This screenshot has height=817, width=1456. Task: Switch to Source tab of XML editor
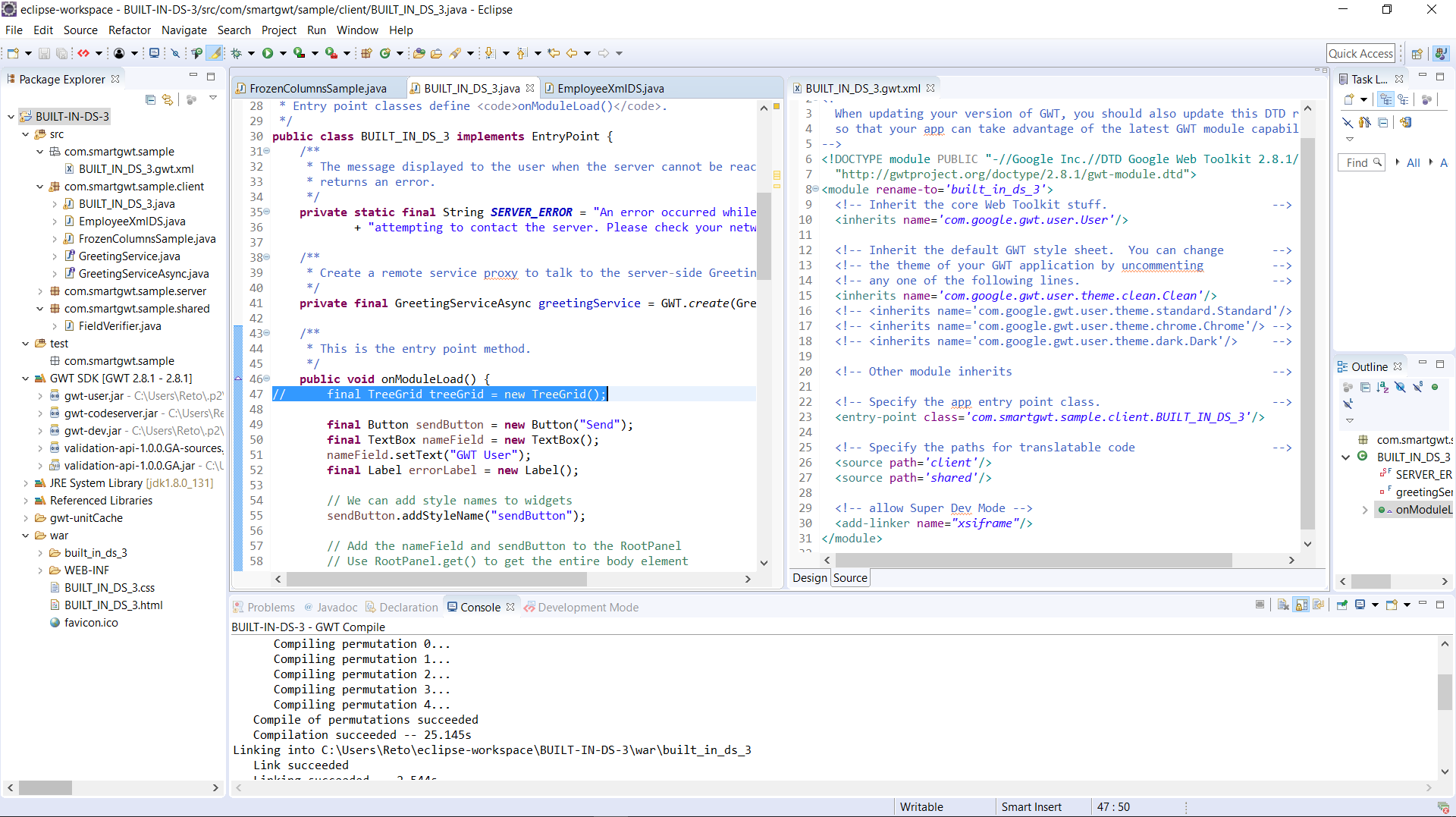850,578
